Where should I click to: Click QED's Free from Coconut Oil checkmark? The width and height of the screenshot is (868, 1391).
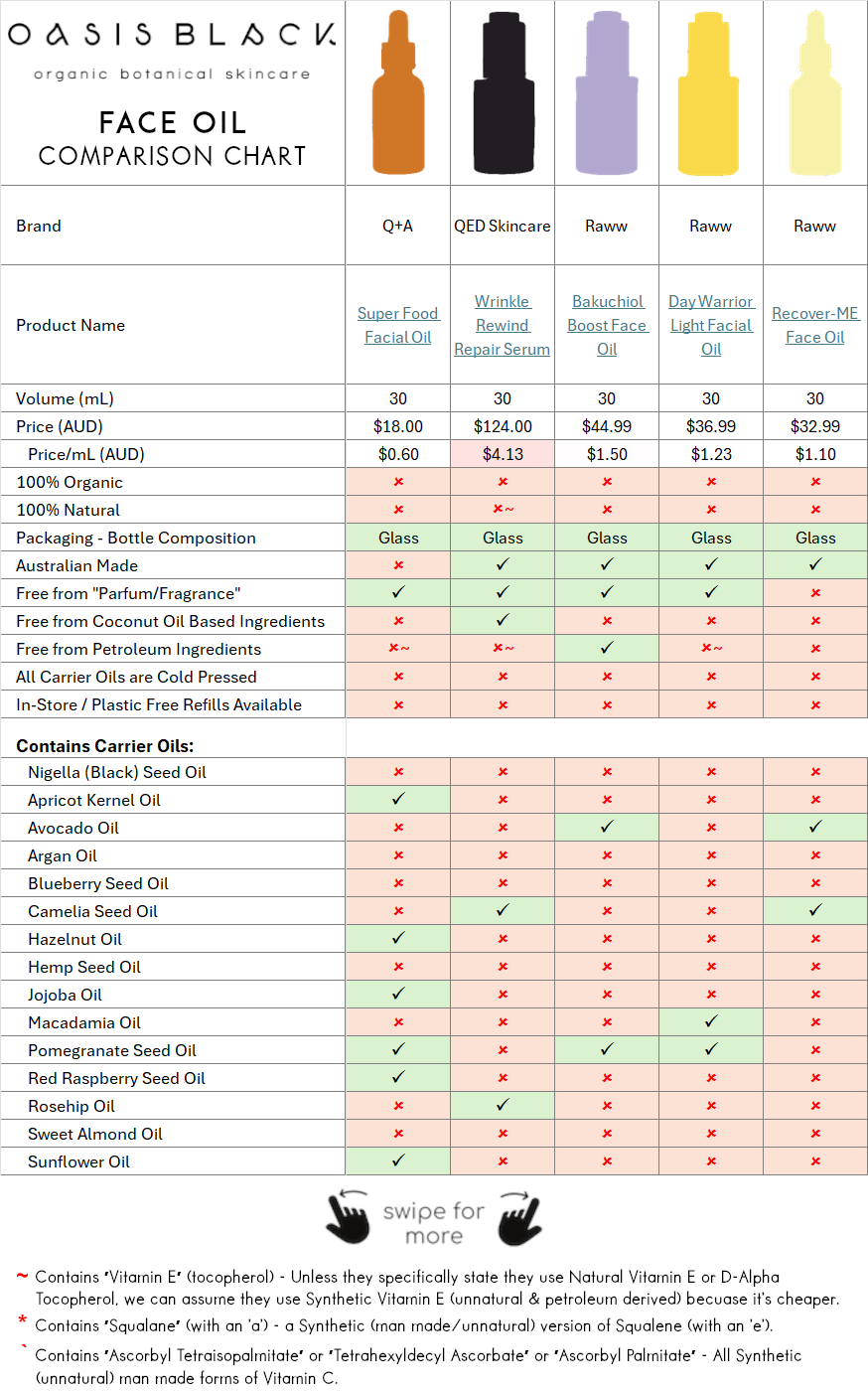[503, 620]
